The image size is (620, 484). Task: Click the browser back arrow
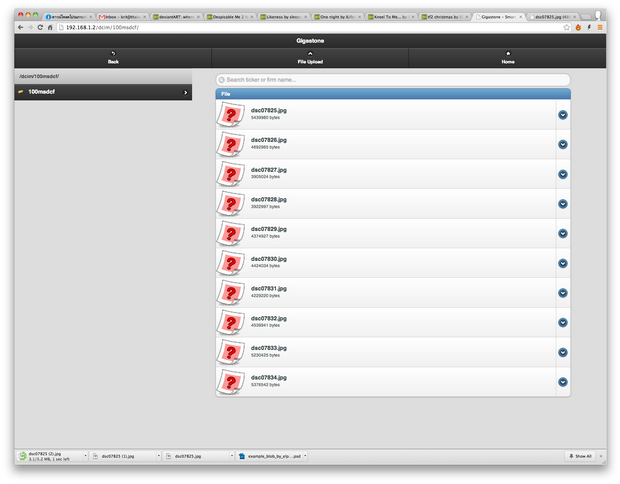pos(21,27)
